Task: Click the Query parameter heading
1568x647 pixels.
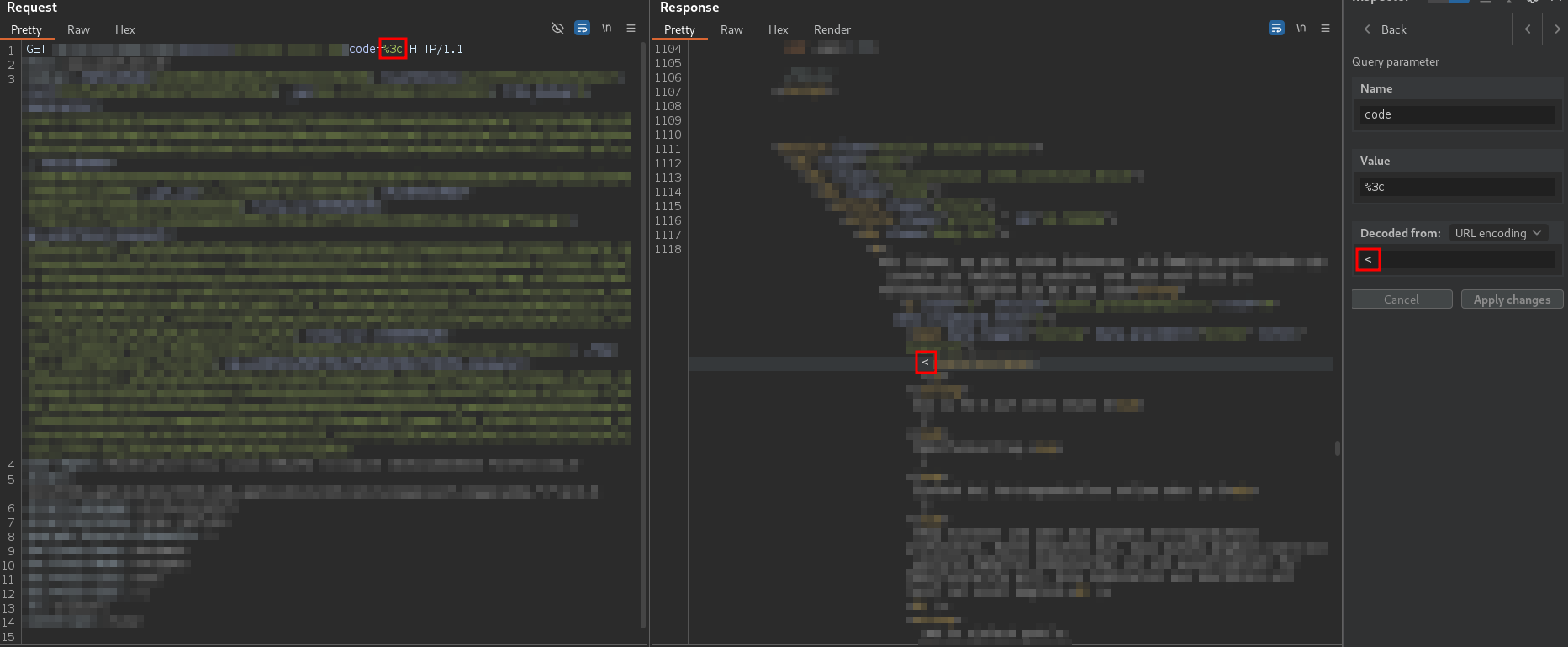Action: (1396, 61)
